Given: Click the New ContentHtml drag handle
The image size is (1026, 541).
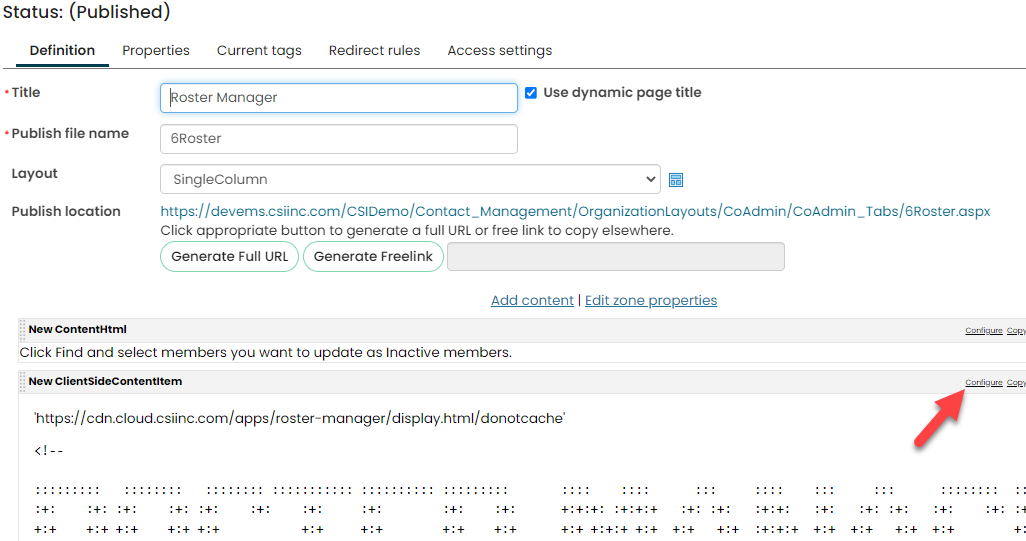Looking at the screenshot, I should pos(23,330).
